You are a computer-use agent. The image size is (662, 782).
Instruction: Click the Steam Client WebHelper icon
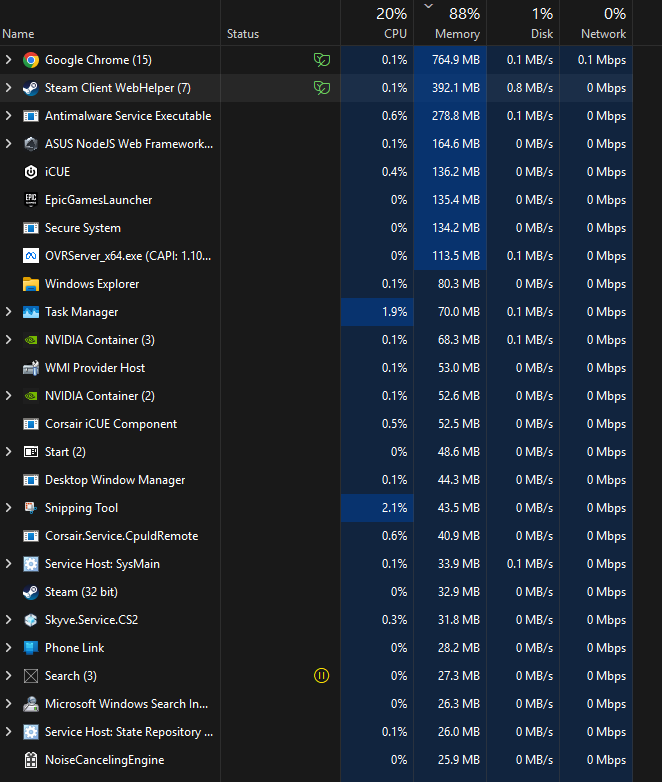point(31,88)
